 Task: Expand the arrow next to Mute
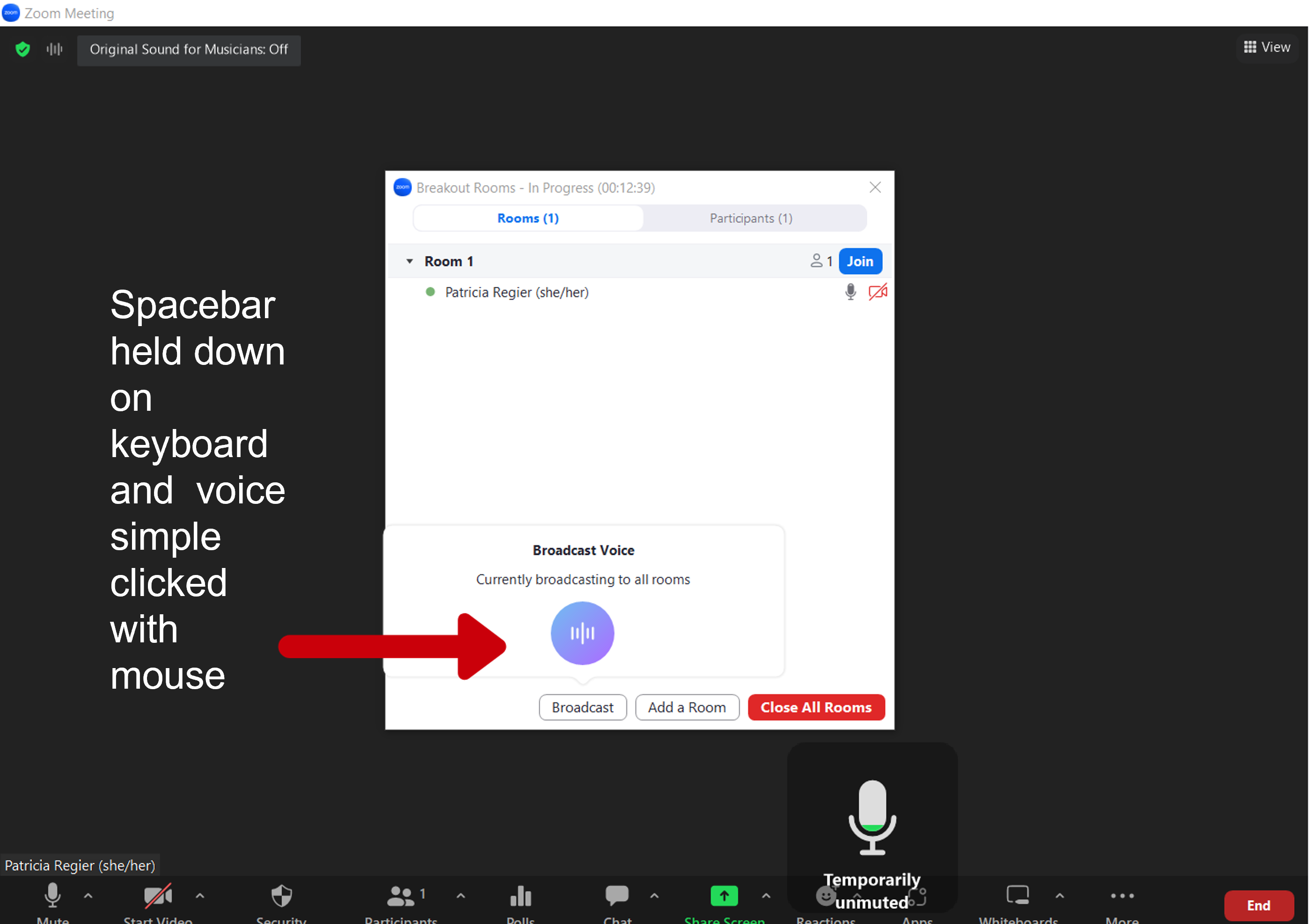(x=88, y=895)
